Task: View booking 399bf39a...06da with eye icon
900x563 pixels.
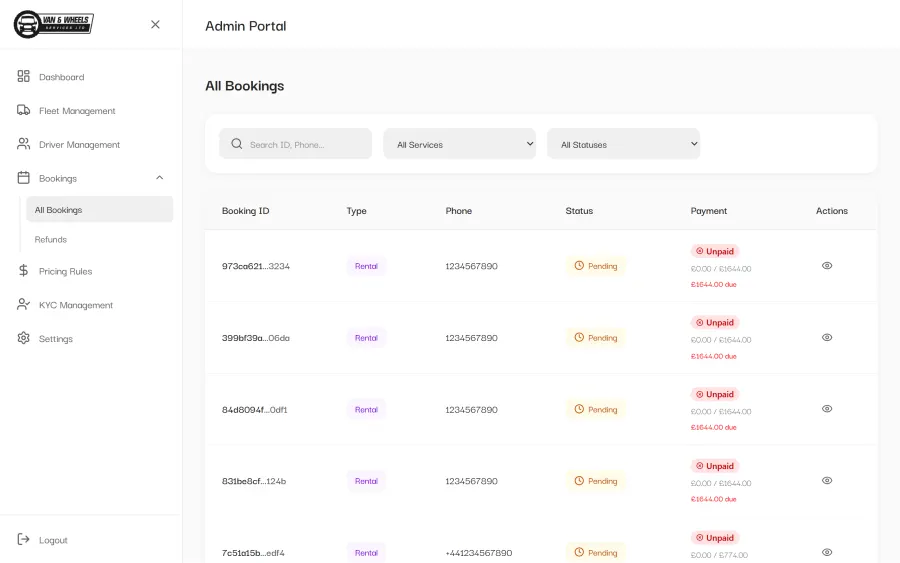Action: [827, 337]
